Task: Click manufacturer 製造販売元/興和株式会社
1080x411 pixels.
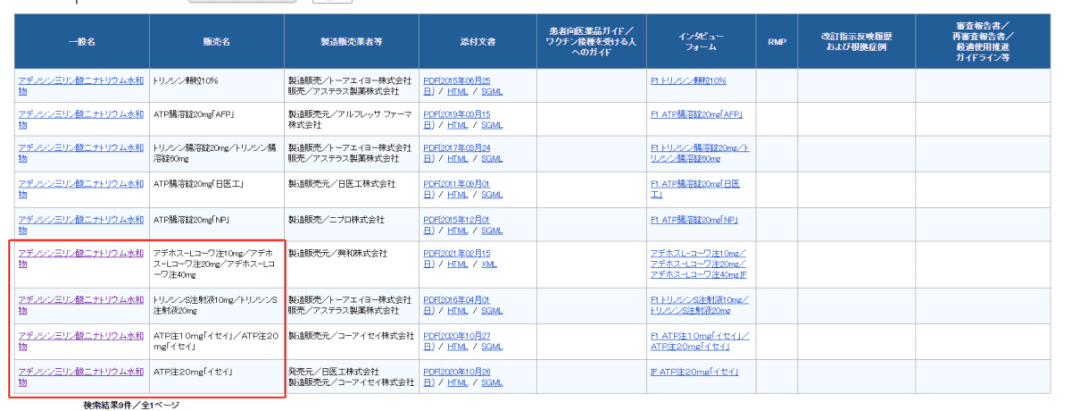Action: pyautogui.click(x=338, y=253)
